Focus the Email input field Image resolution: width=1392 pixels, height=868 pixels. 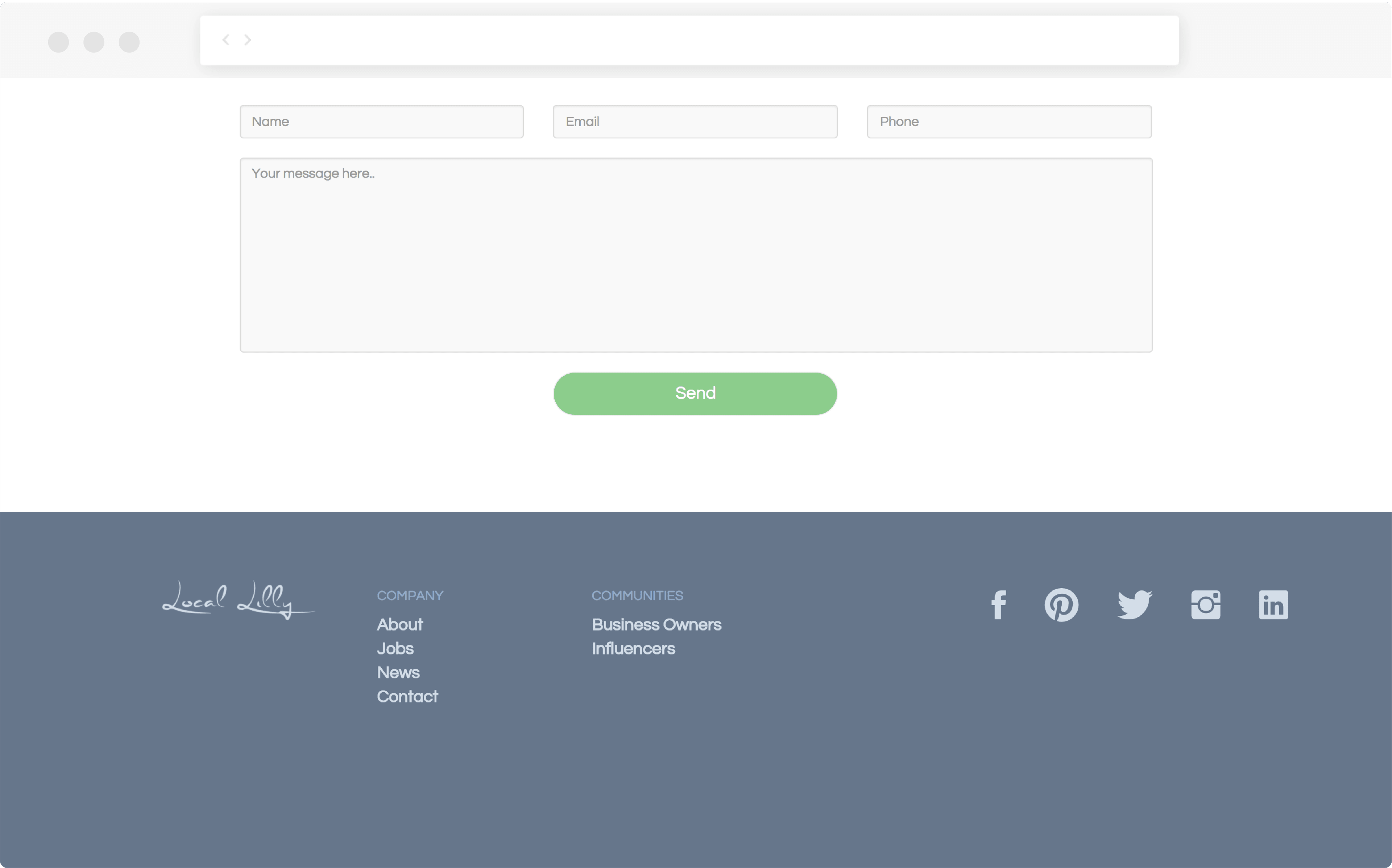click(695, 122)
